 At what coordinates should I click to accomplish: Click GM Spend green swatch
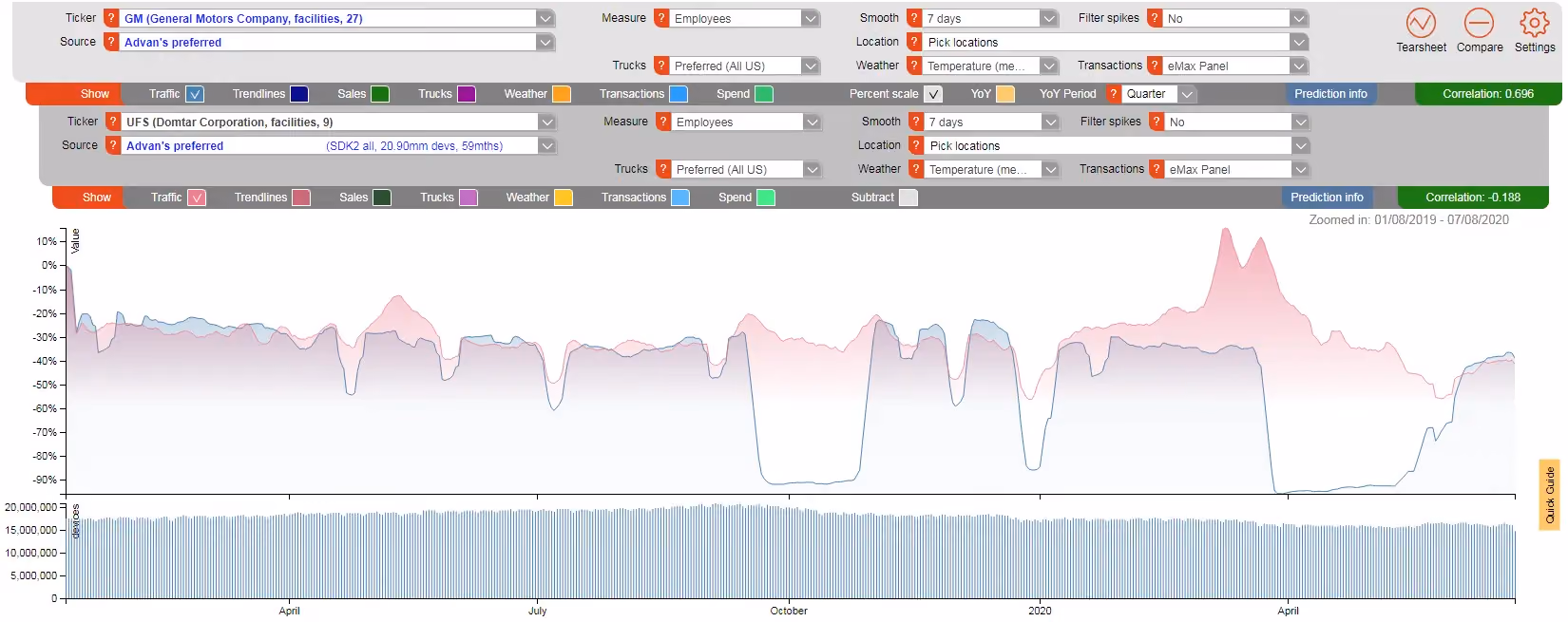(764, 94)
